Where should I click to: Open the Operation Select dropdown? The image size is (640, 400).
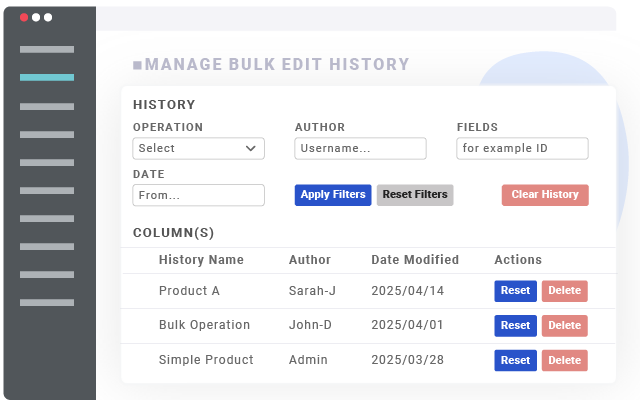198,148
